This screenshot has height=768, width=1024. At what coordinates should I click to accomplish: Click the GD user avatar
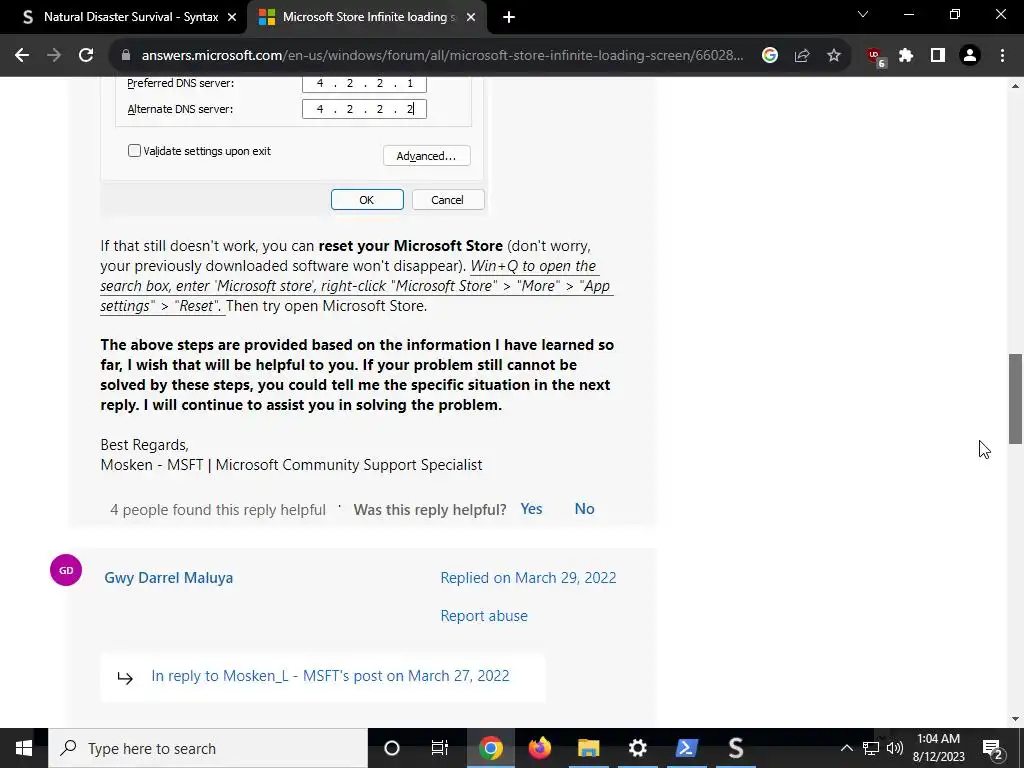(x=66, y=570)
